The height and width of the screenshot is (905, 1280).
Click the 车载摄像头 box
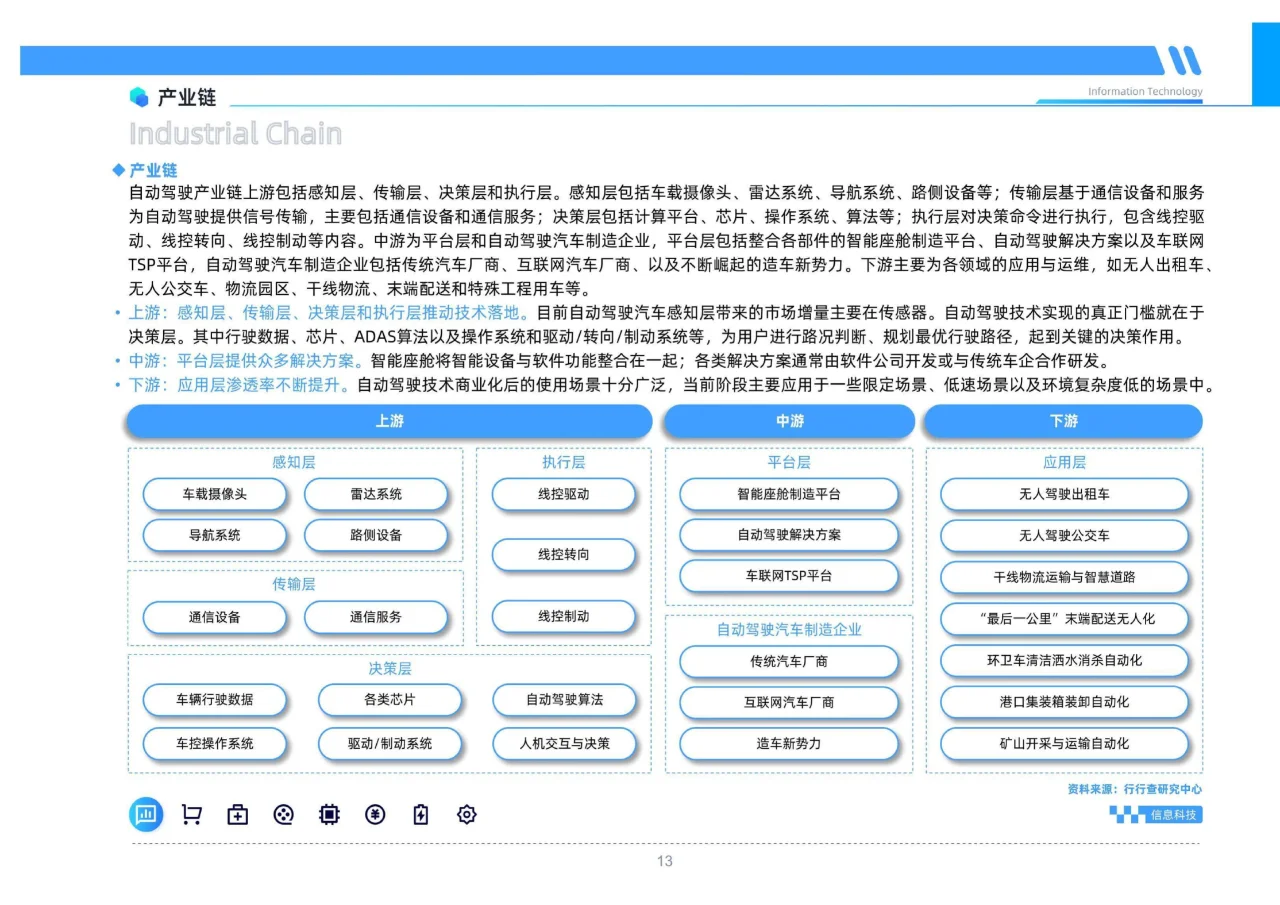(x=214, y=494)
